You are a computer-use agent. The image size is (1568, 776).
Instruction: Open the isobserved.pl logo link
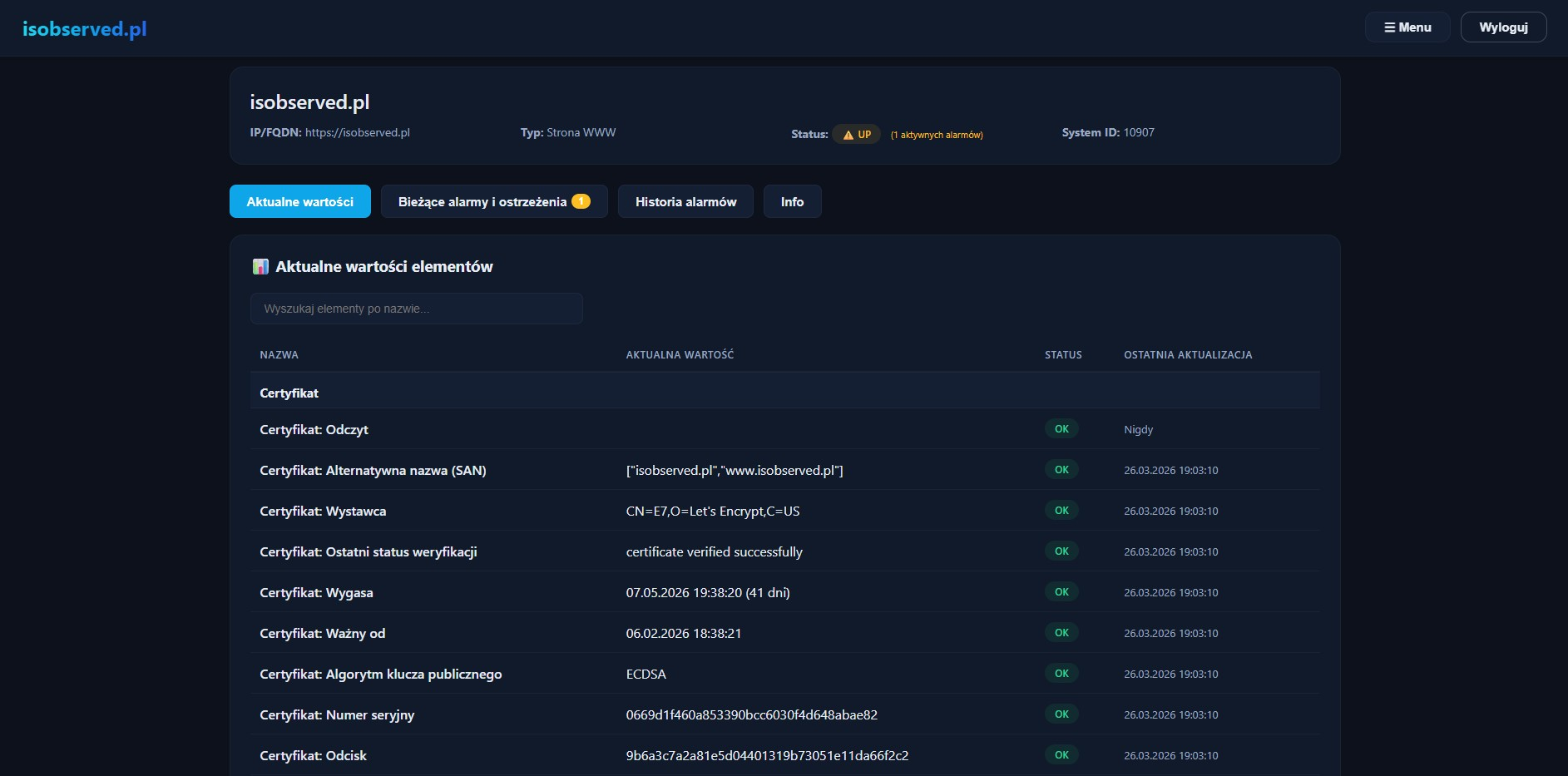[84, 29]
